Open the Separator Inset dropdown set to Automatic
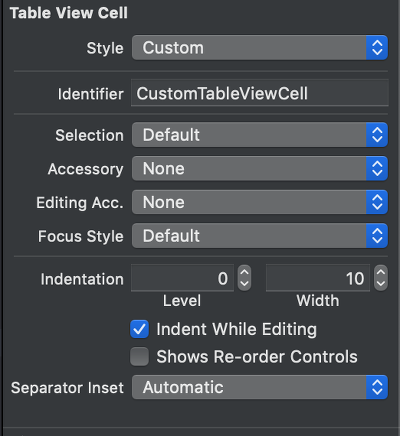Screen dimensions: 400x436 [260, 387]
